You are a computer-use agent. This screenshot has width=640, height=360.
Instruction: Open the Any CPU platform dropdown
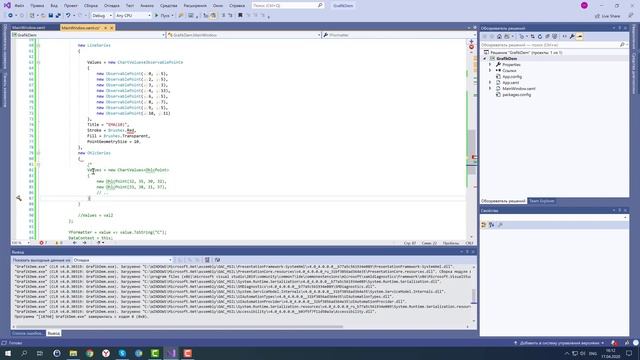pos(133,16)
